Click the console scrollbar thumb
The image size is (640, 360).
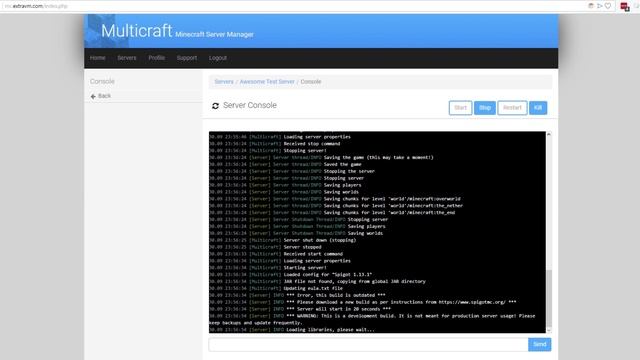(549, 298)
